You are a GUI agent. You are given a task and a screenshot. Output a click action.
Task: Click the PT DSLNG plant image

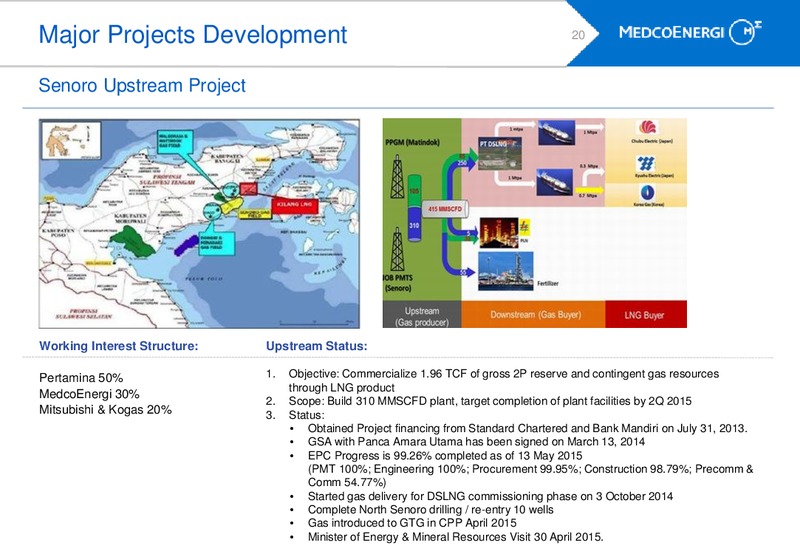click(x=500, y=154)
